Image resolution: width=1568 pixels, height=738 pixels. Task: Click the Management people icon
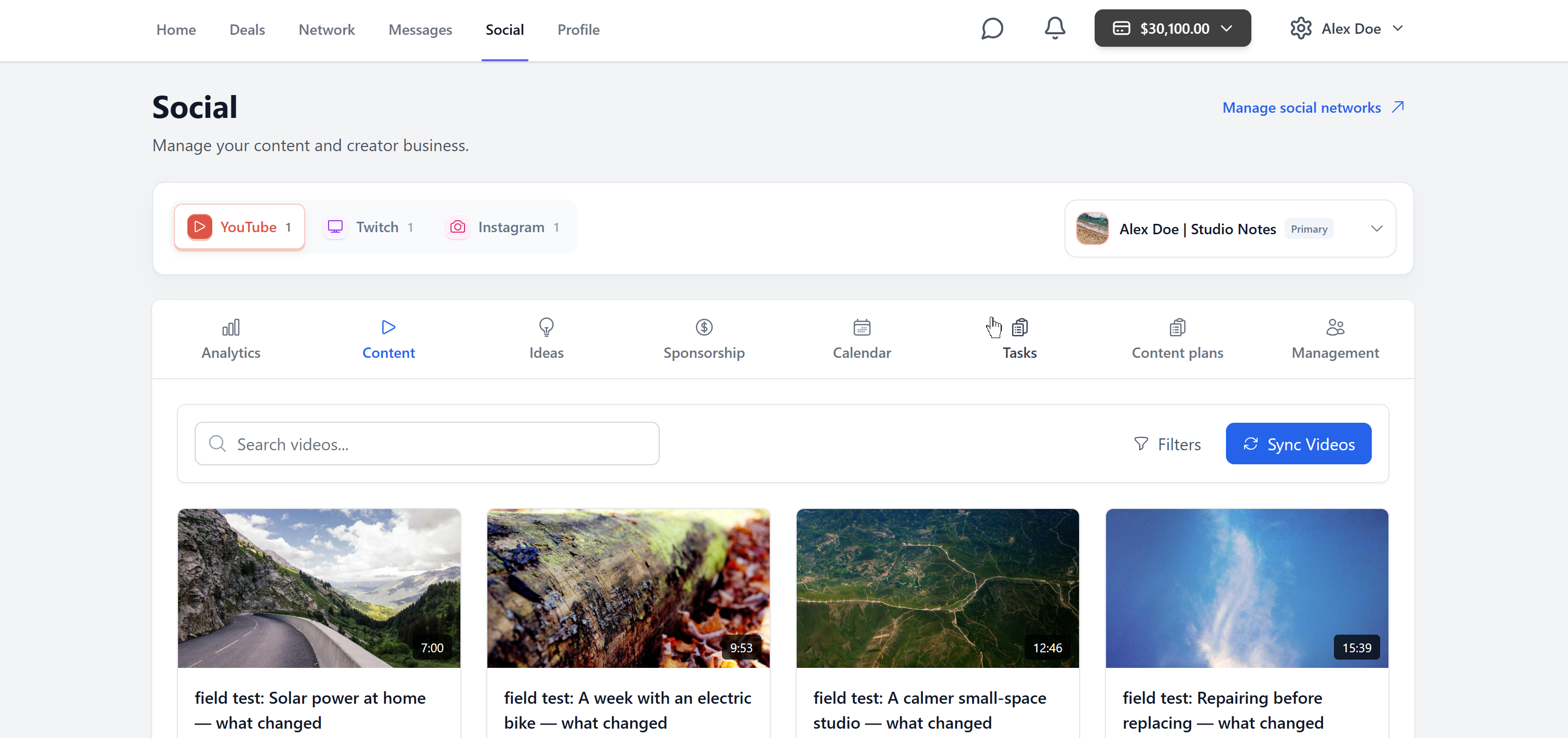(x=1335, y=328)
